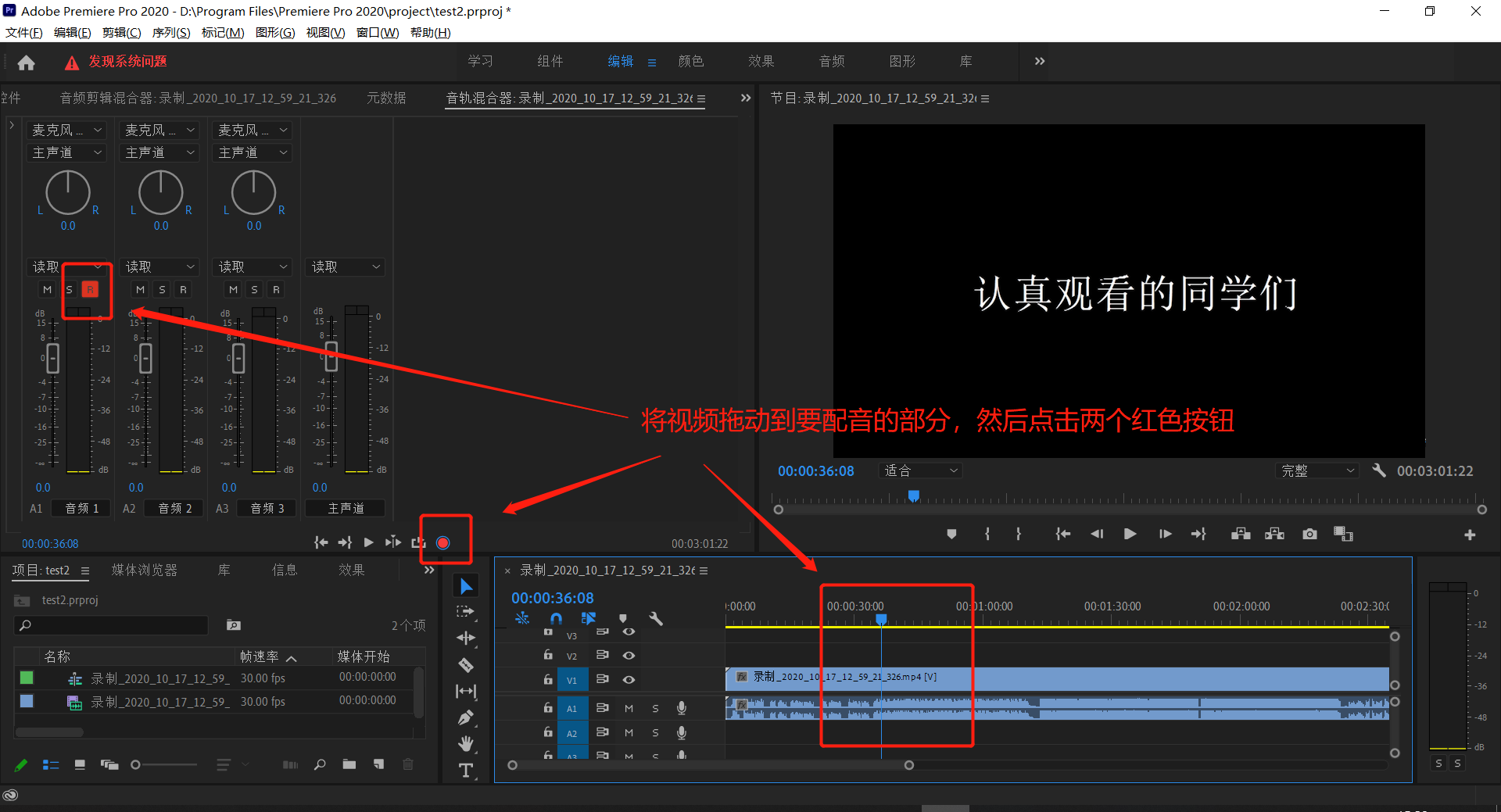The image size is (1501, 812).
Task: Click the 发现系统问题 warning
Action: [116, 62]
